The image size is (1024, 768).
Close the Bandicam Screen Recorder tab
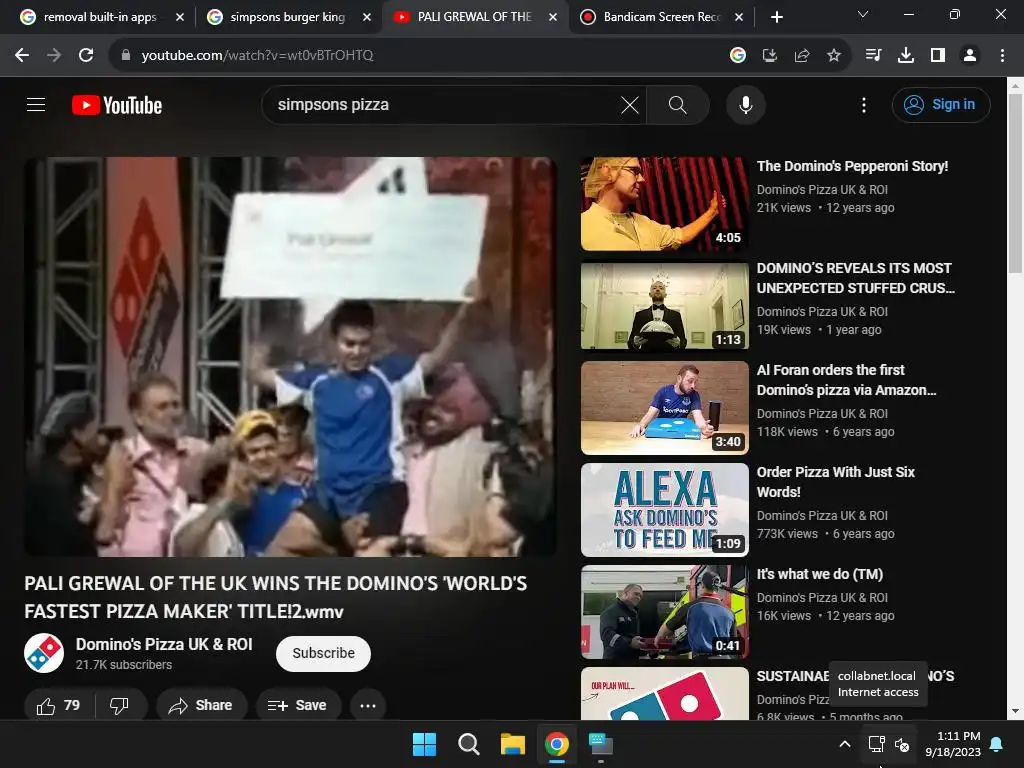739,17
